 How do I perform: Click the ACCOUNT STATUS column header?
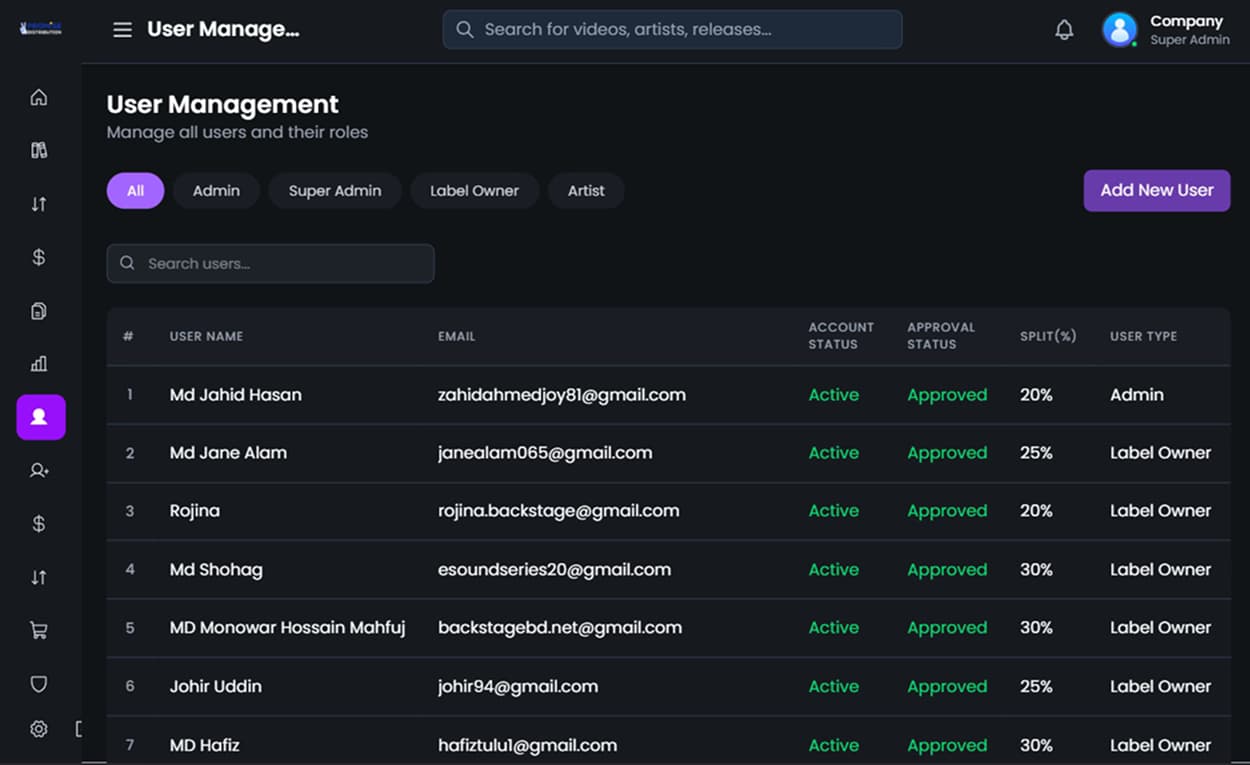tap(841, 335)
